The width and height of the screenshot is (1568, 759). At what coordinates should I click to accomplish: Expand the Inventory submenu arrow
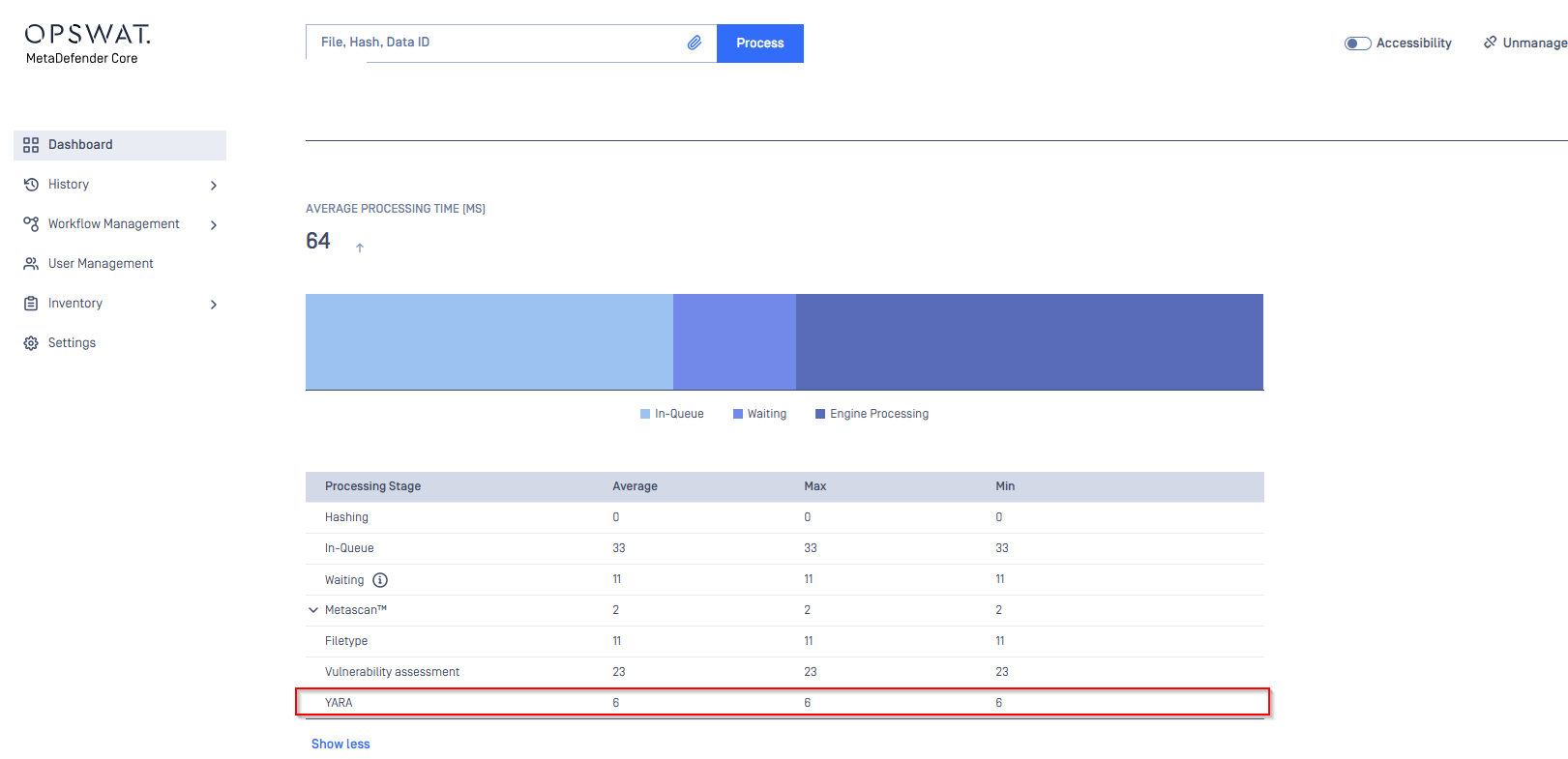(214, 305)
